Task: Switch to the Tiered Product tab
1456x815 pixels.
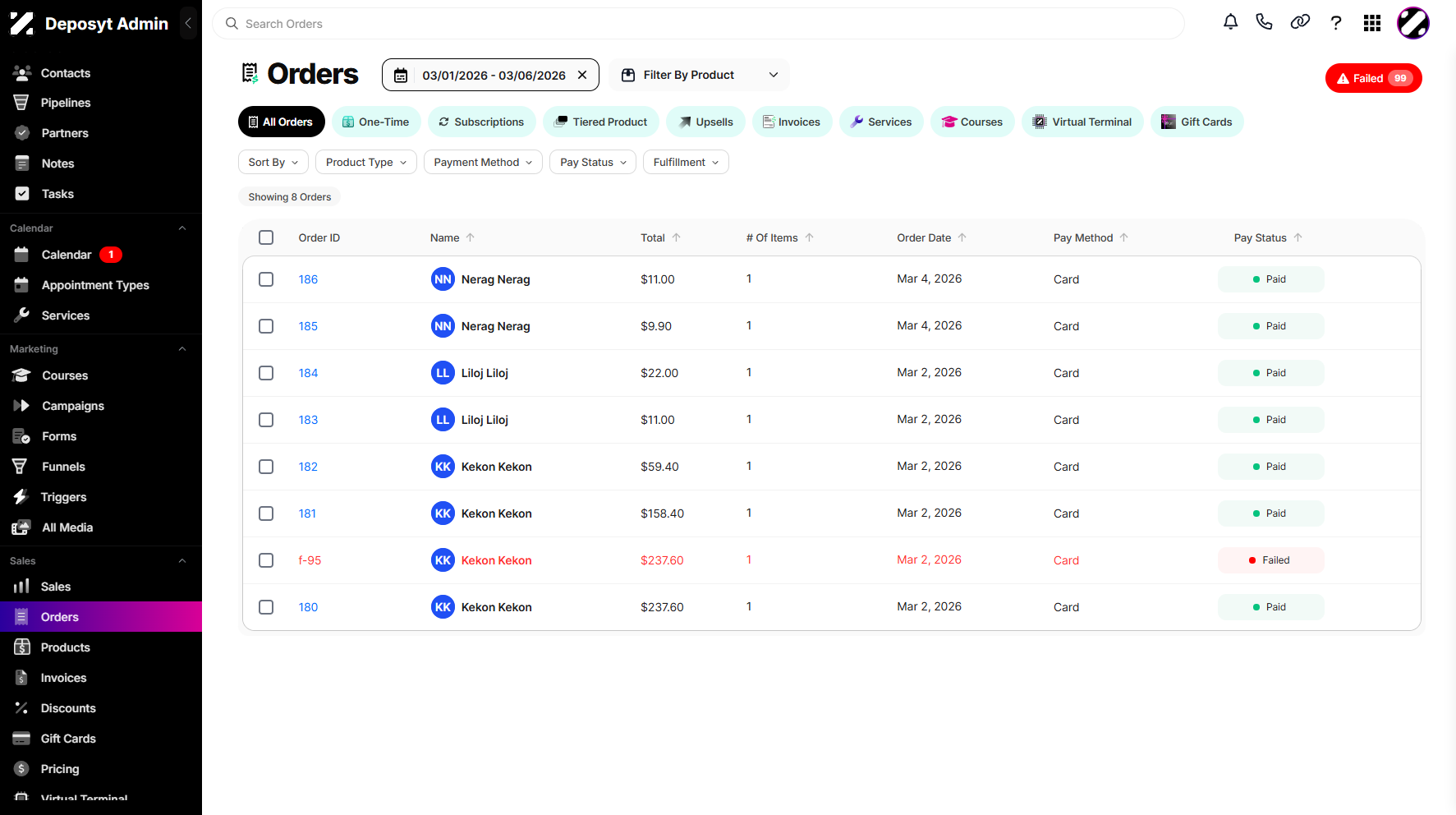Action: [601, 122]
